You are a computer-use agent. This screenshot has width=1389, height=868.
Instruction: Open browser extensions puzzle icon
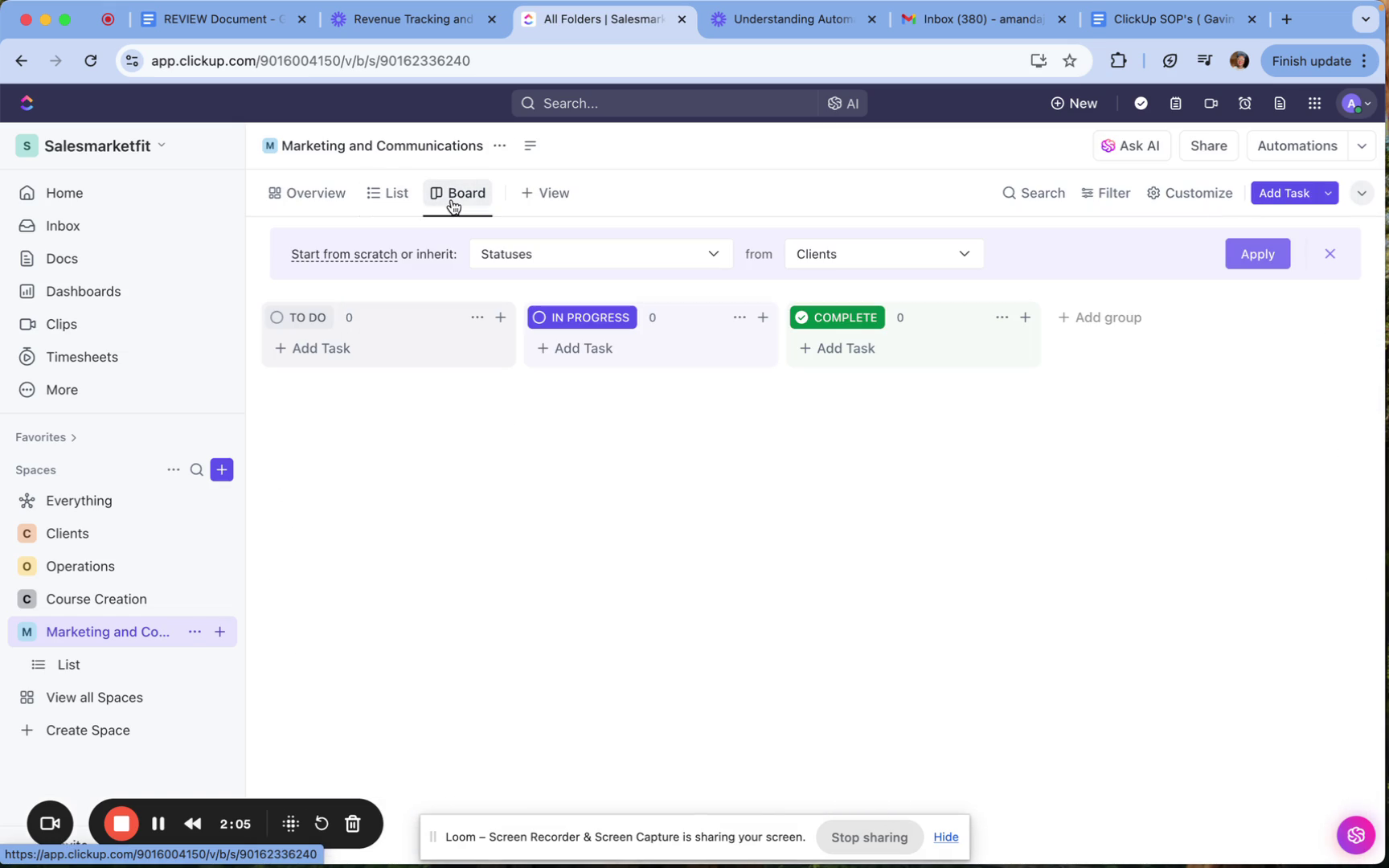[x=1118, y=60]
